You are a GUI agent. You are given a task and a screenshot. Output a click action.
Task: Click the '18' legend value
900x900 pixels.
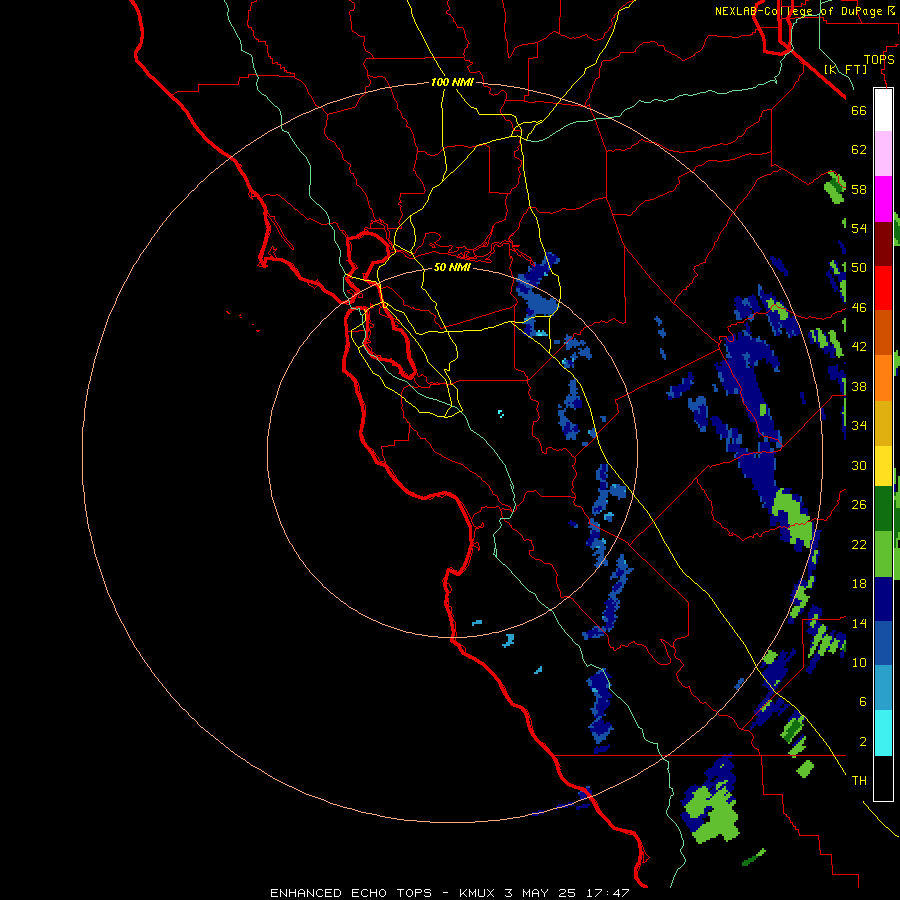point(859,584)
